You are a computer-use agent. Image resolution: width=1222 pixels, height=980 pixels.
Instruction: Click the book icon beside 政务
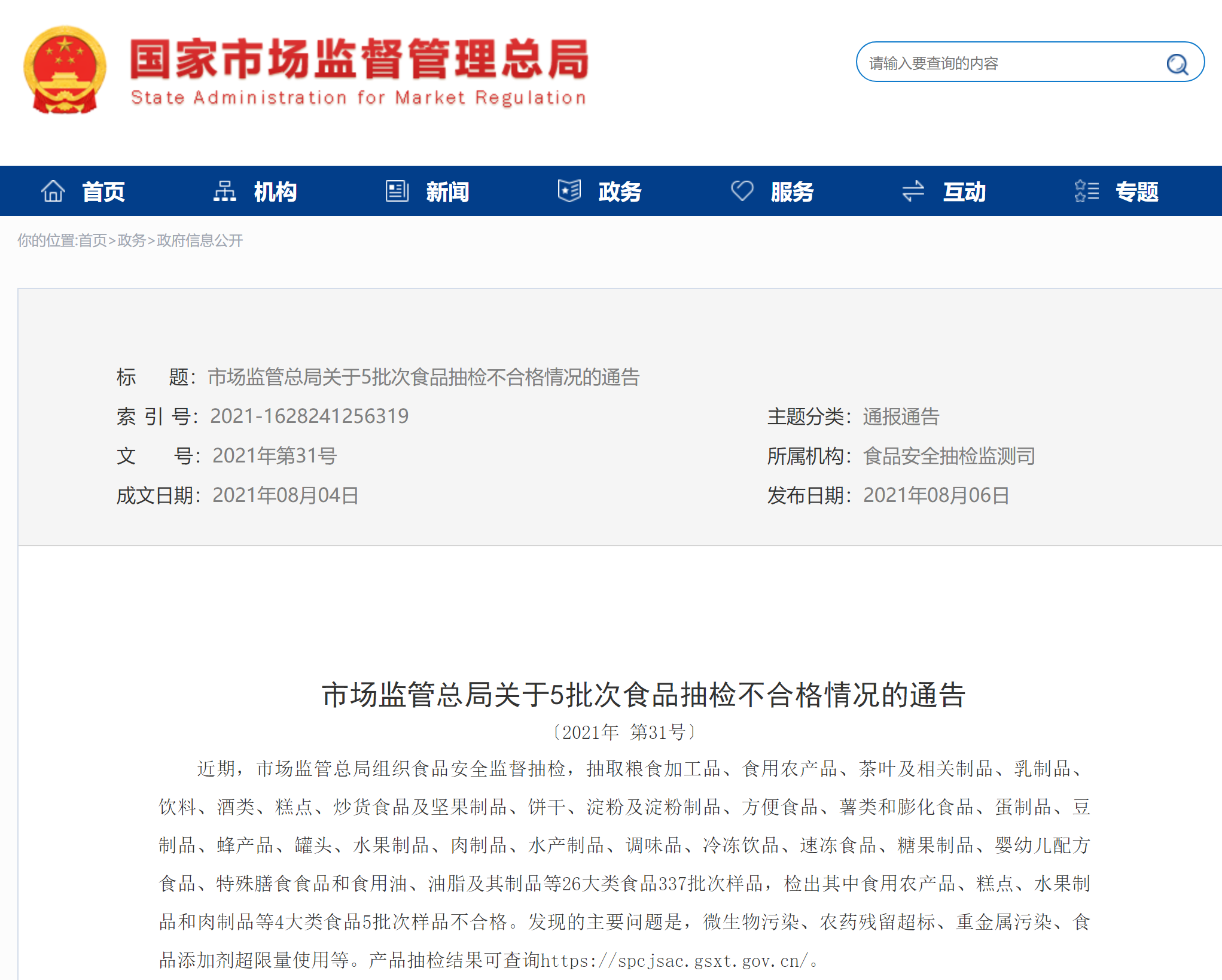569,191
